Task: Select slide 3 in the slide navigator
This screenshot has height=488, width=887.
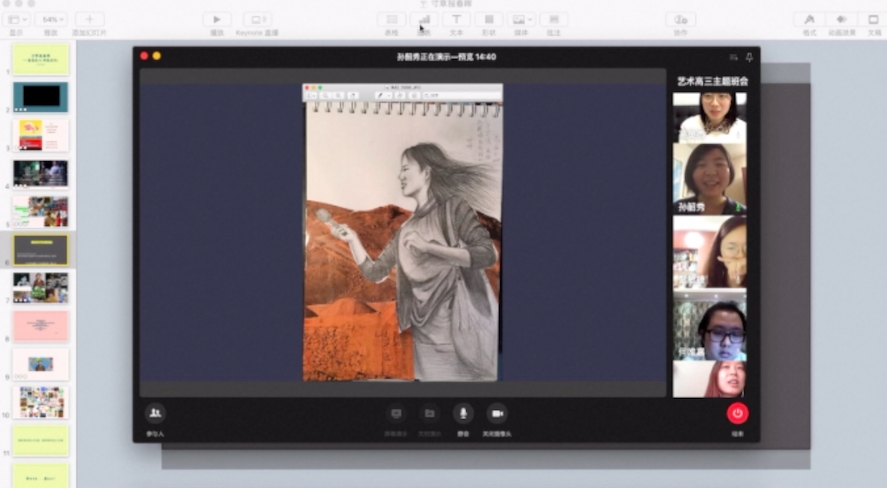Action: pos(41,135)
